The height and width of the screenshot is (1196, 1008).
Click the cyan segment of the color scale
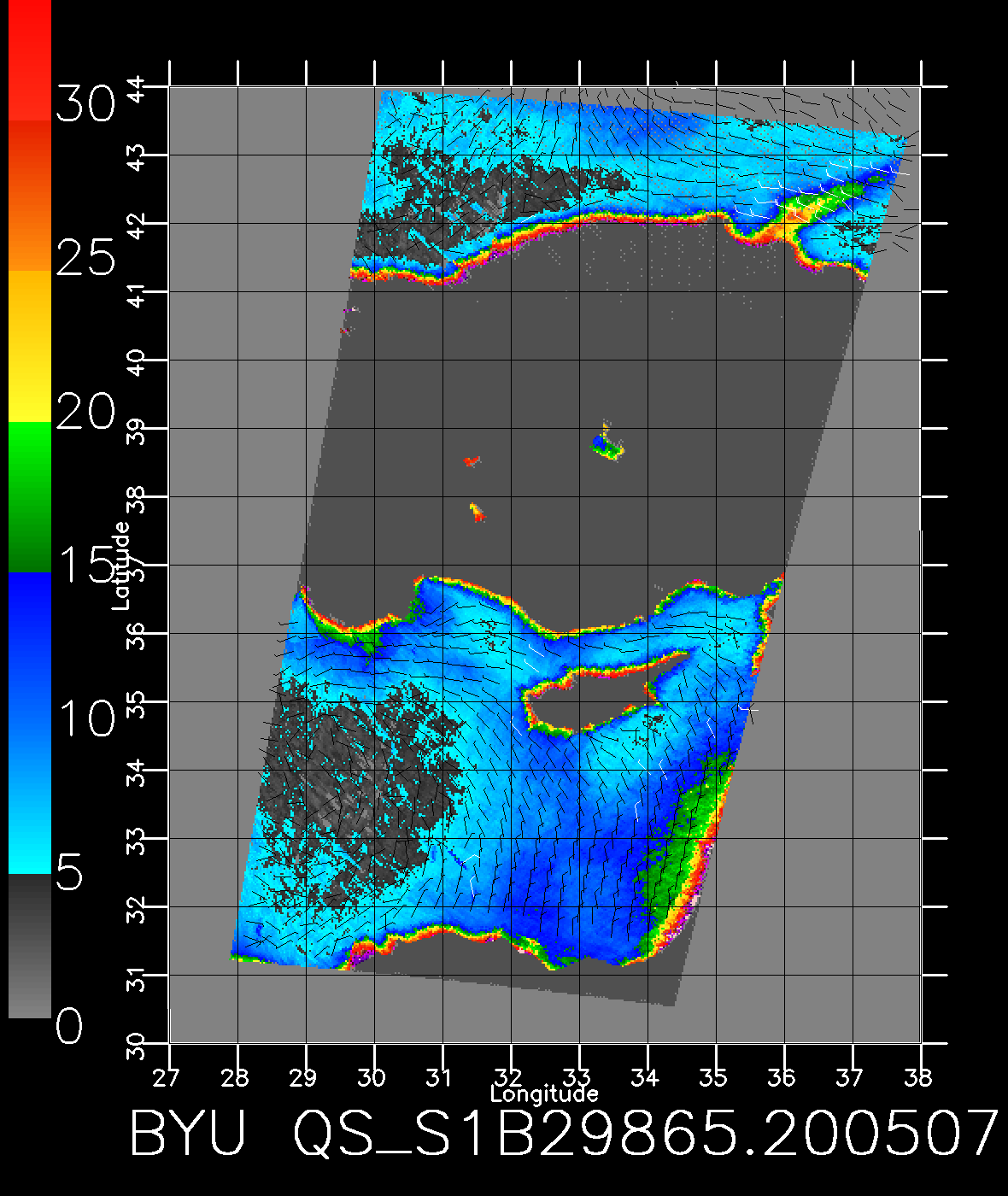coord(30,798)
